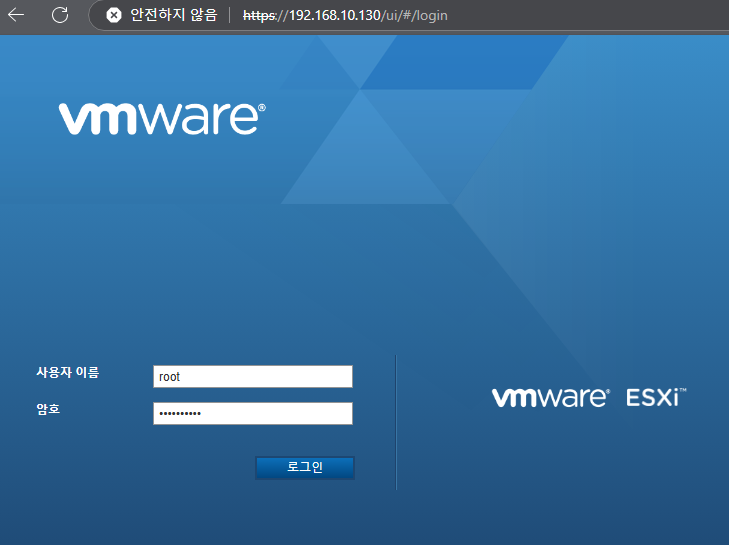
Task: Click the large vmware logo
Action: 162,119
